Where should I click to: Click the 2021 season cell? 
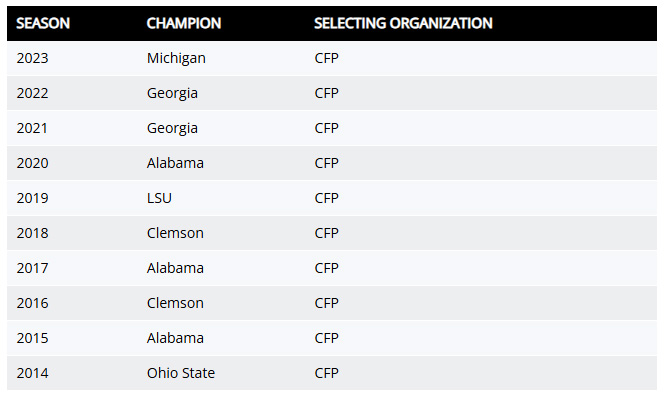click(32, 128)
